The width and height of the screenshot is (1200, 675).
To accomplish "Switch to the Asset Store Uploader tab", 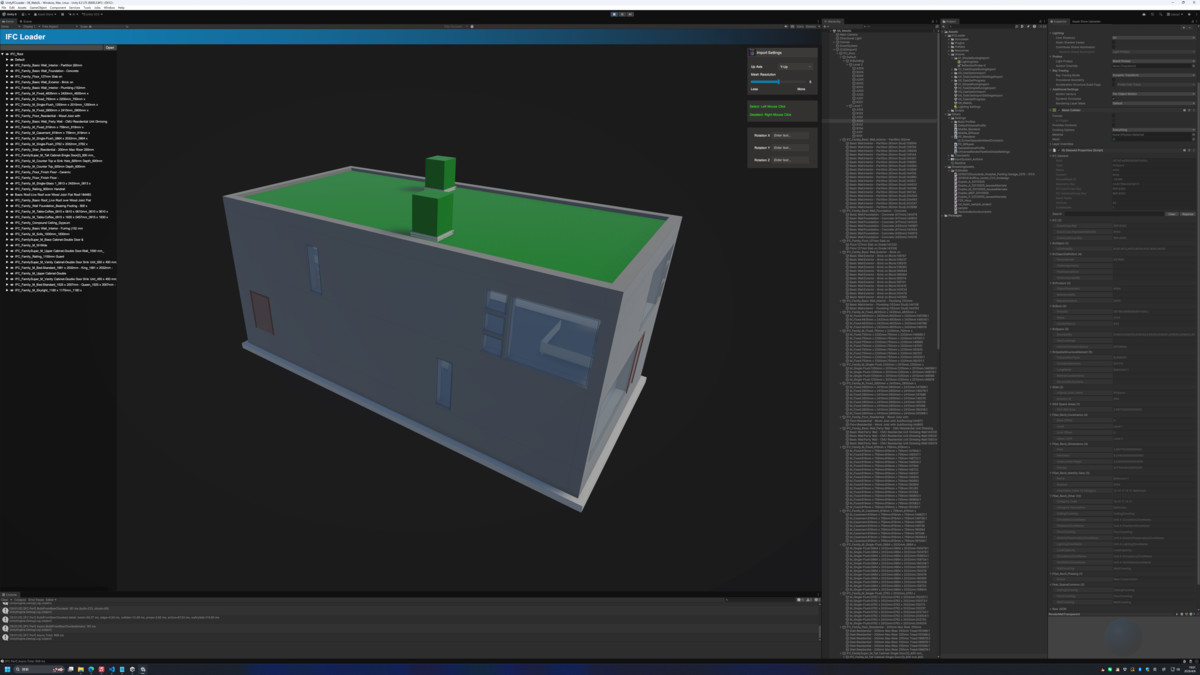I will (x=1087, y=21).
